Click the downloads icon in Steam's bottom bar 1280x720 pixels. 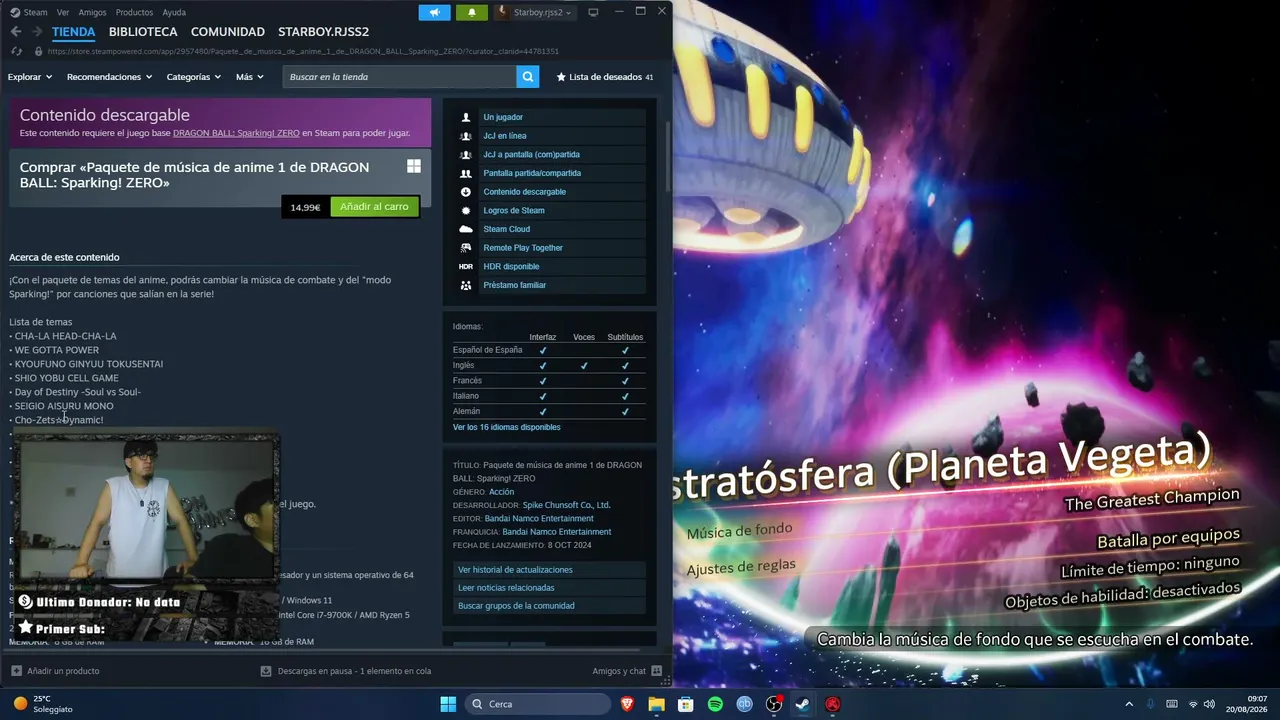266,671
